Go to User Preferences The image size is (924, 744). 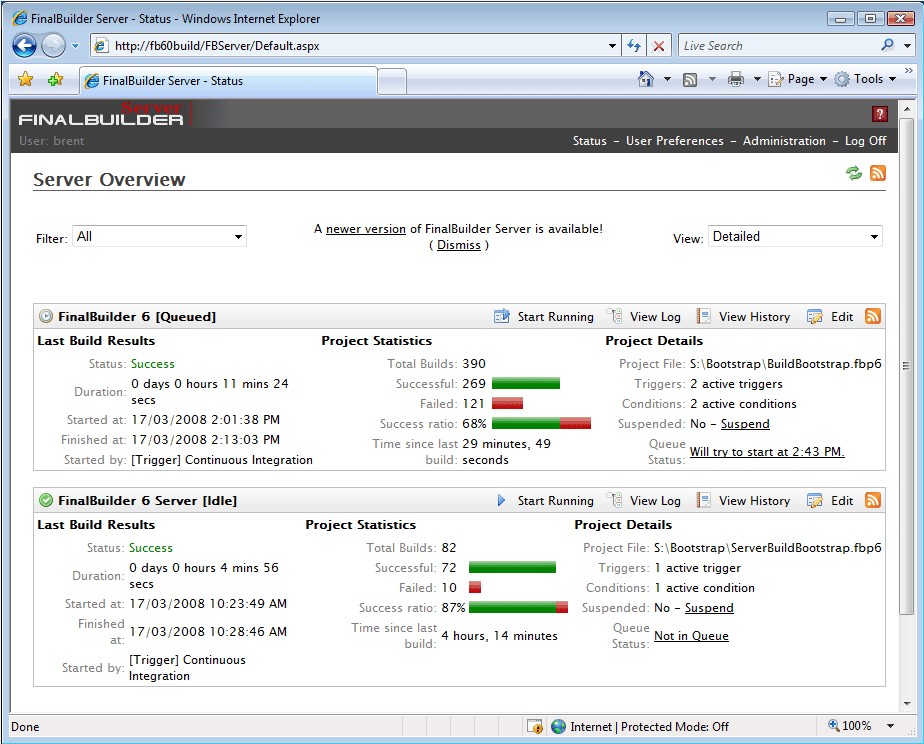(675, 141)
